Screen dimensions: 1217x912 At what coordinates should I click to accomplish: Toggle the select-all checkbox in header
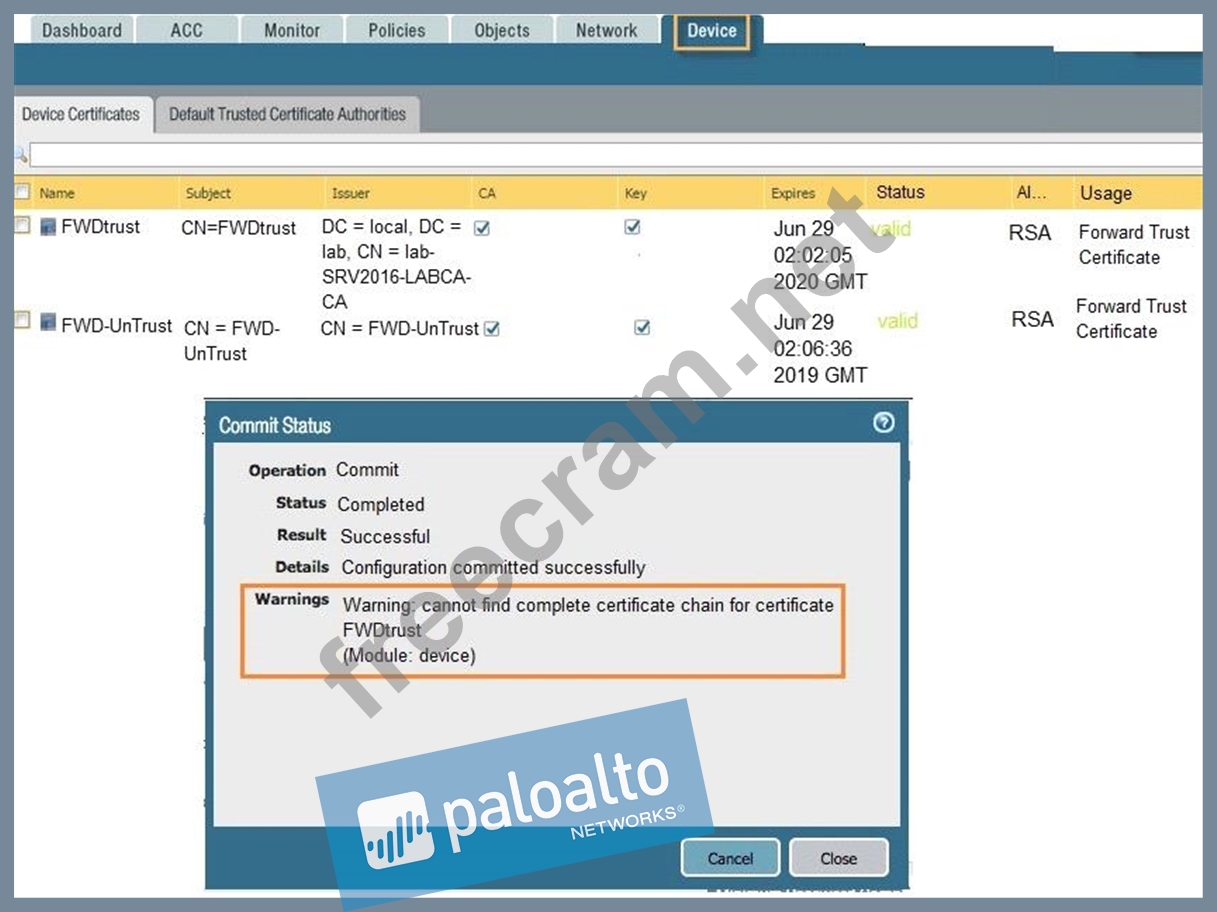[x=22, y=192]
